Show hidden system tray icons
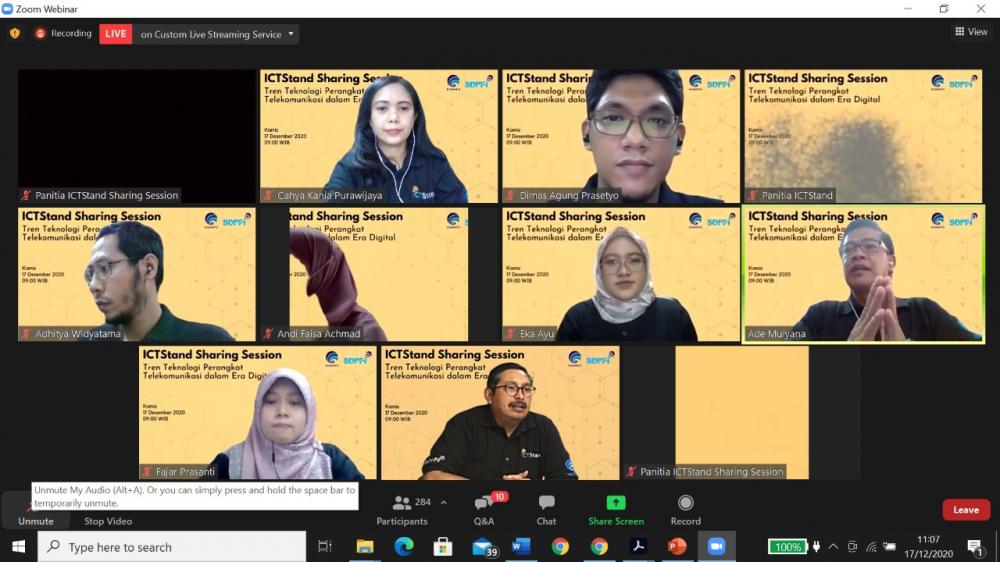The width and height of the screenshot is (1000, 562). tap(833, 547)
